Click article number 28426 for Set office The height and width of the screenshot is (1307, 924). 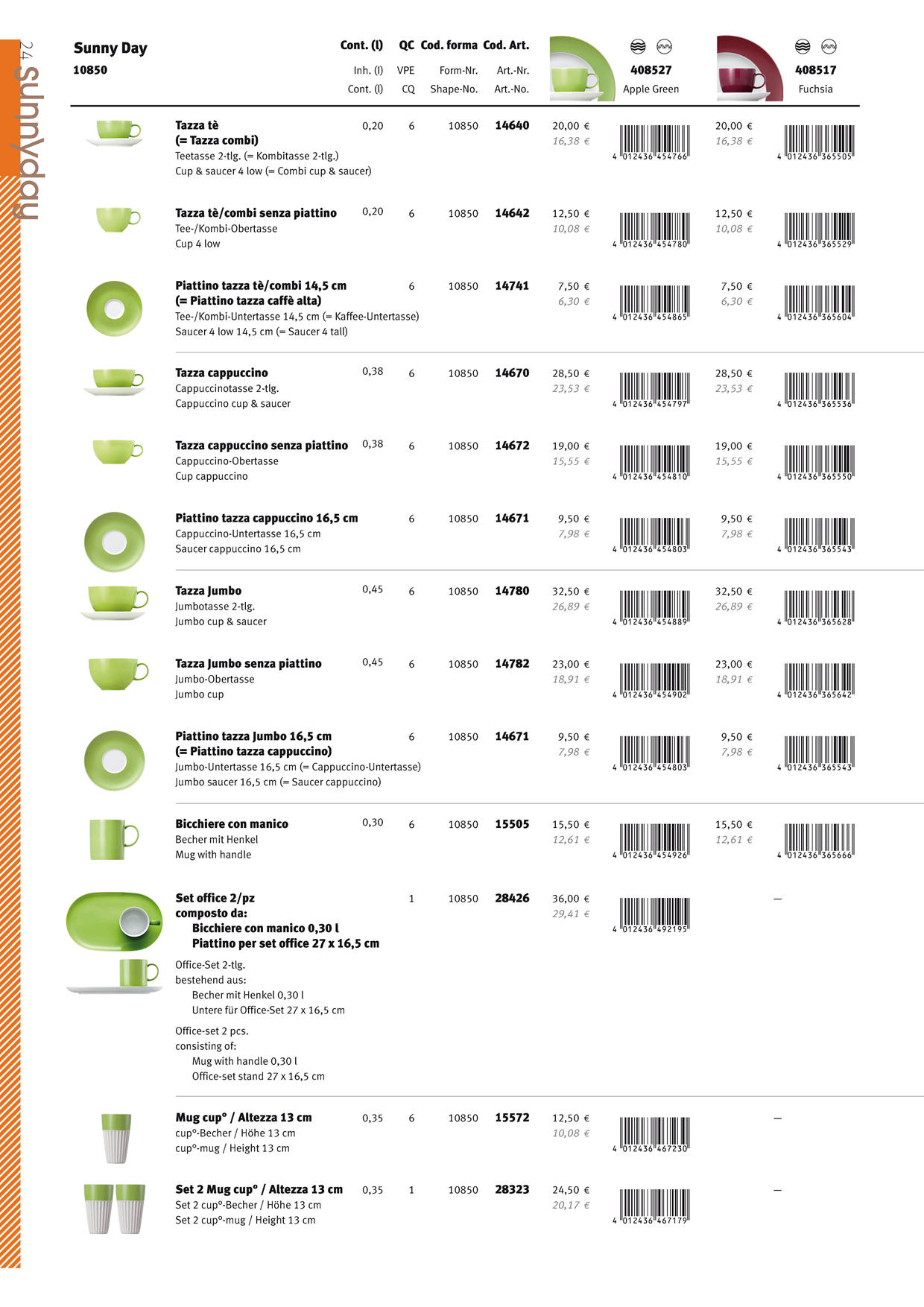pyautogui.click(x=512, y=899)
